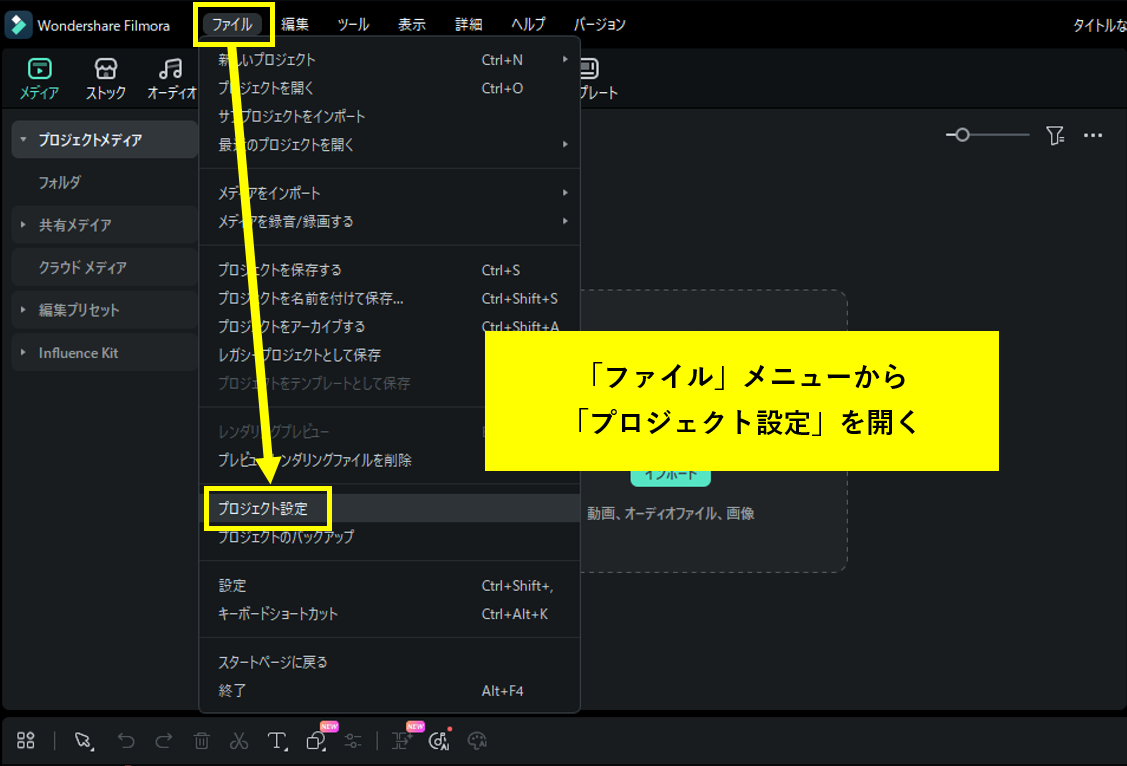Adjust the thumbnail size slider
The image size is (1127, 766).
pos(962,135)
